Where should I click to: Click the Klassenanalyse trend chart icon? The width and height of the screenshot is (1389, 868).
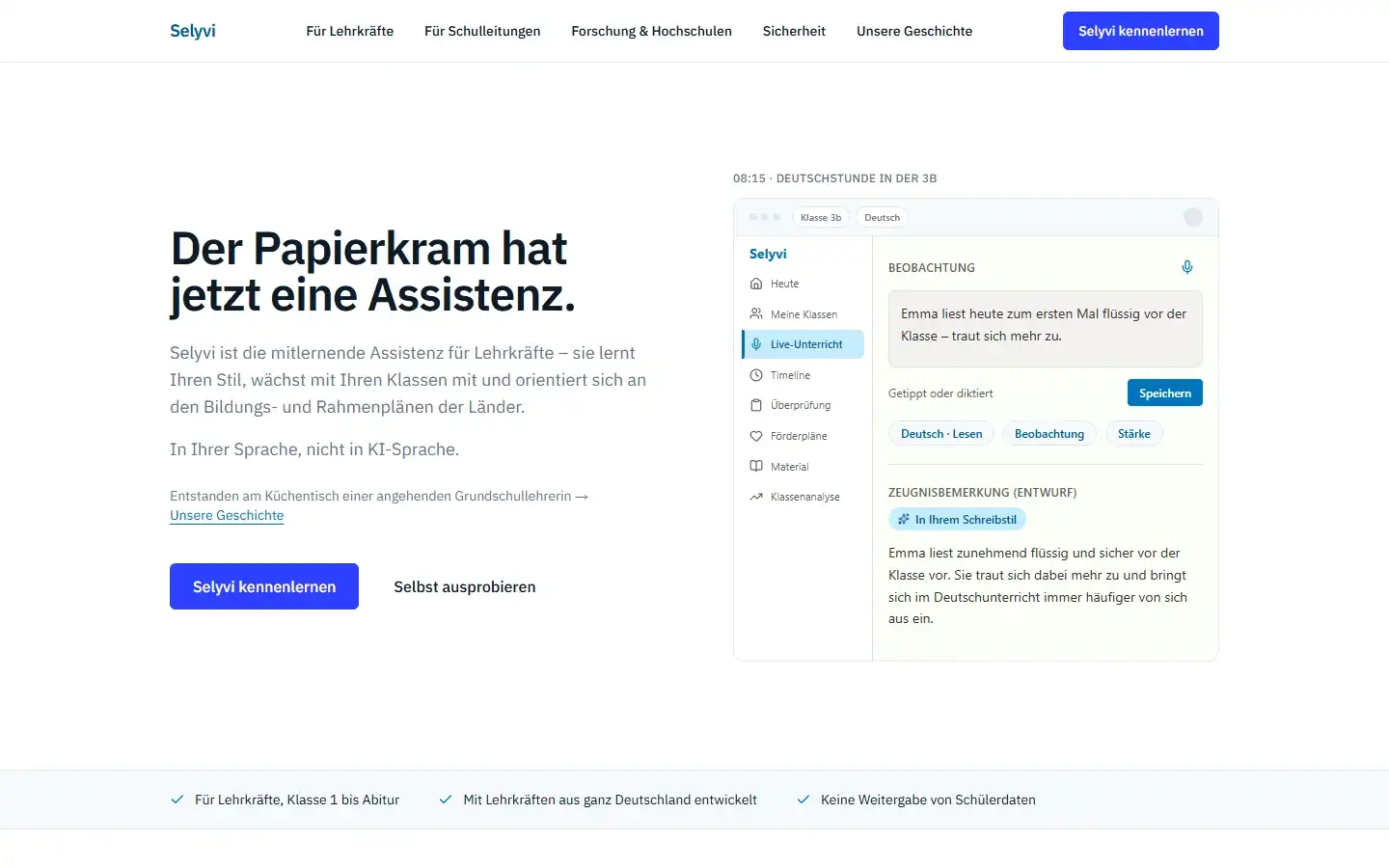pyautogui.click(x=756, y=497)
